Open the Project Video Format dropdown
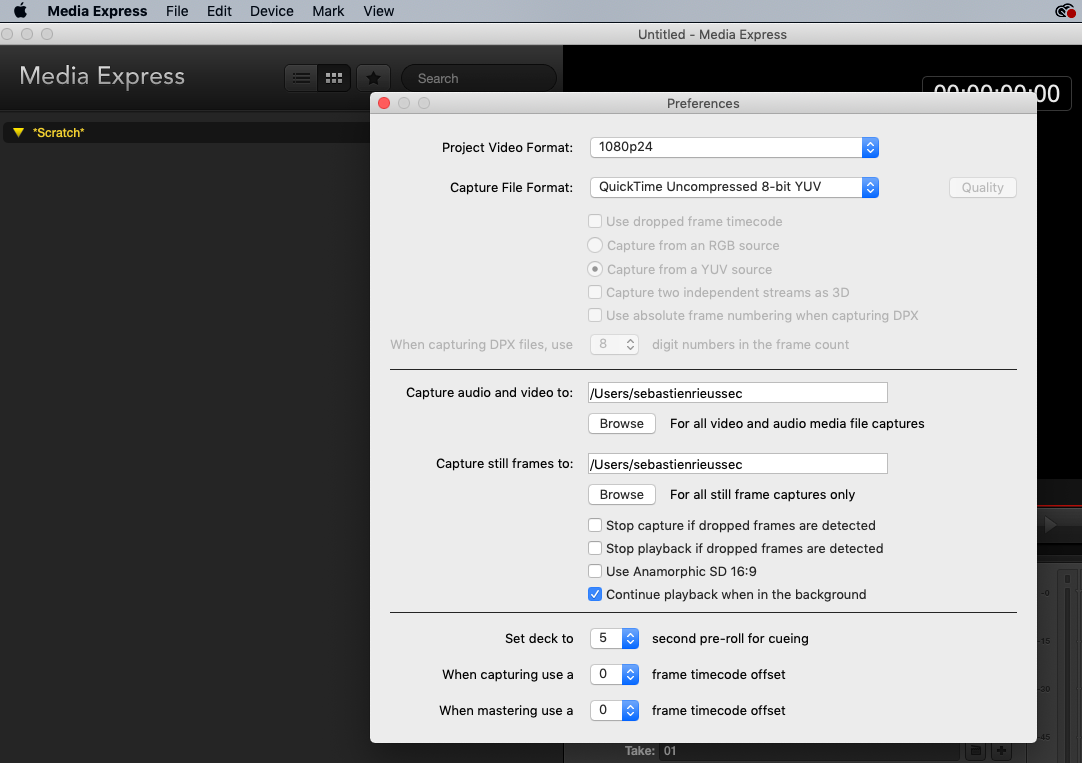The height and width of the screenshot is (763, 1082). (734, 147)
